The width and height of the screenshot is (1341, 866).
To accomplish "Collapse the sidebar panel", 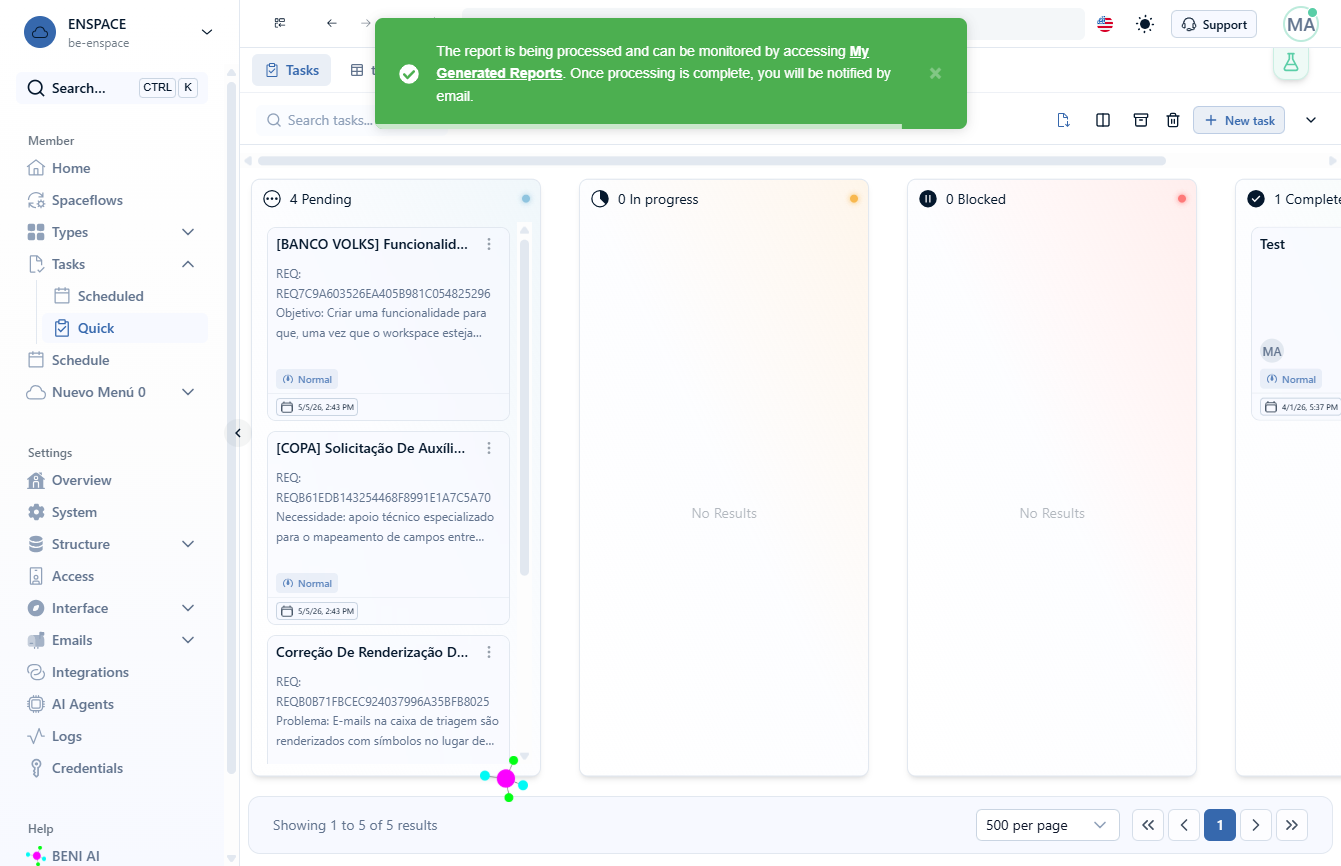I will [238, 433].
